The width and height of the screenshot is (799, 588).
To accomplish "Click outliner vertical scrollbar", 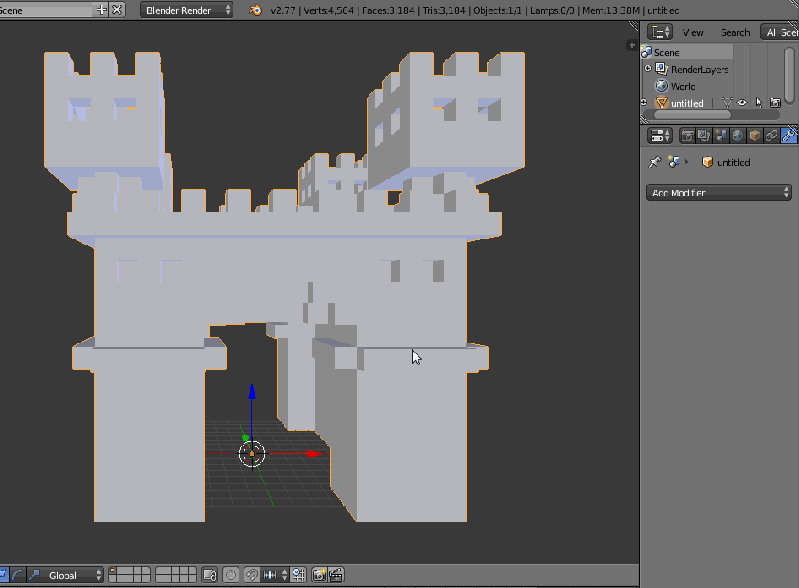I will click(x=789, y=75).
